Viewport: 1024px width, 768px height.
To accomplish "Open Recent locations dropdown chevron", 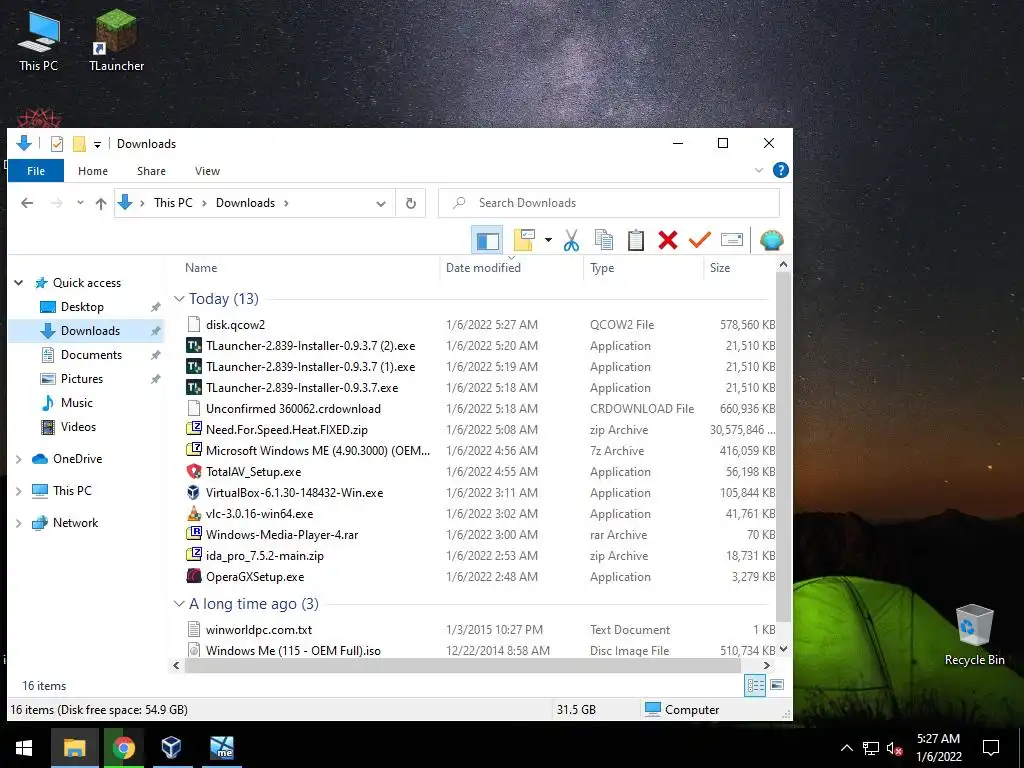I will pos(80,203).
